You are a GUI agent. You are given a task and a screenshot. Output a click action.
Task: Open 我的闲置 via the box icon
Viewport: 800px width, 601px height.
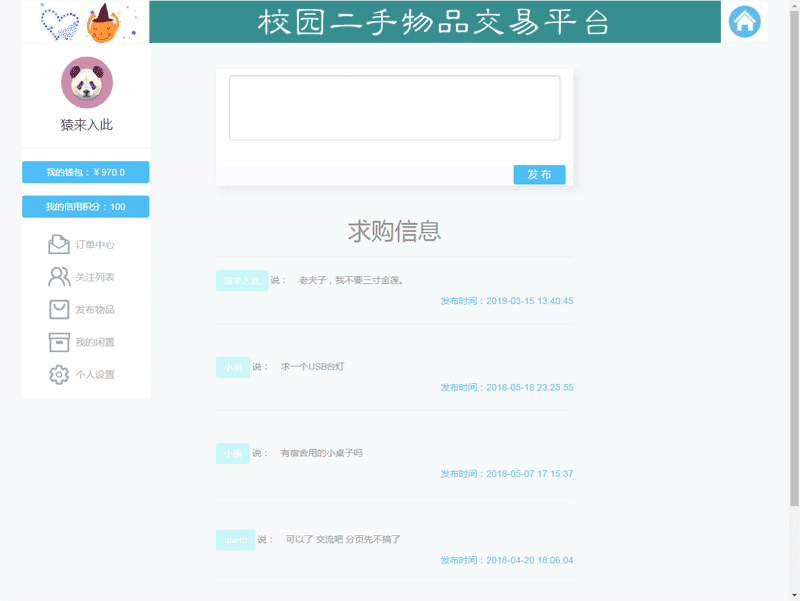[x=59, y=343]
